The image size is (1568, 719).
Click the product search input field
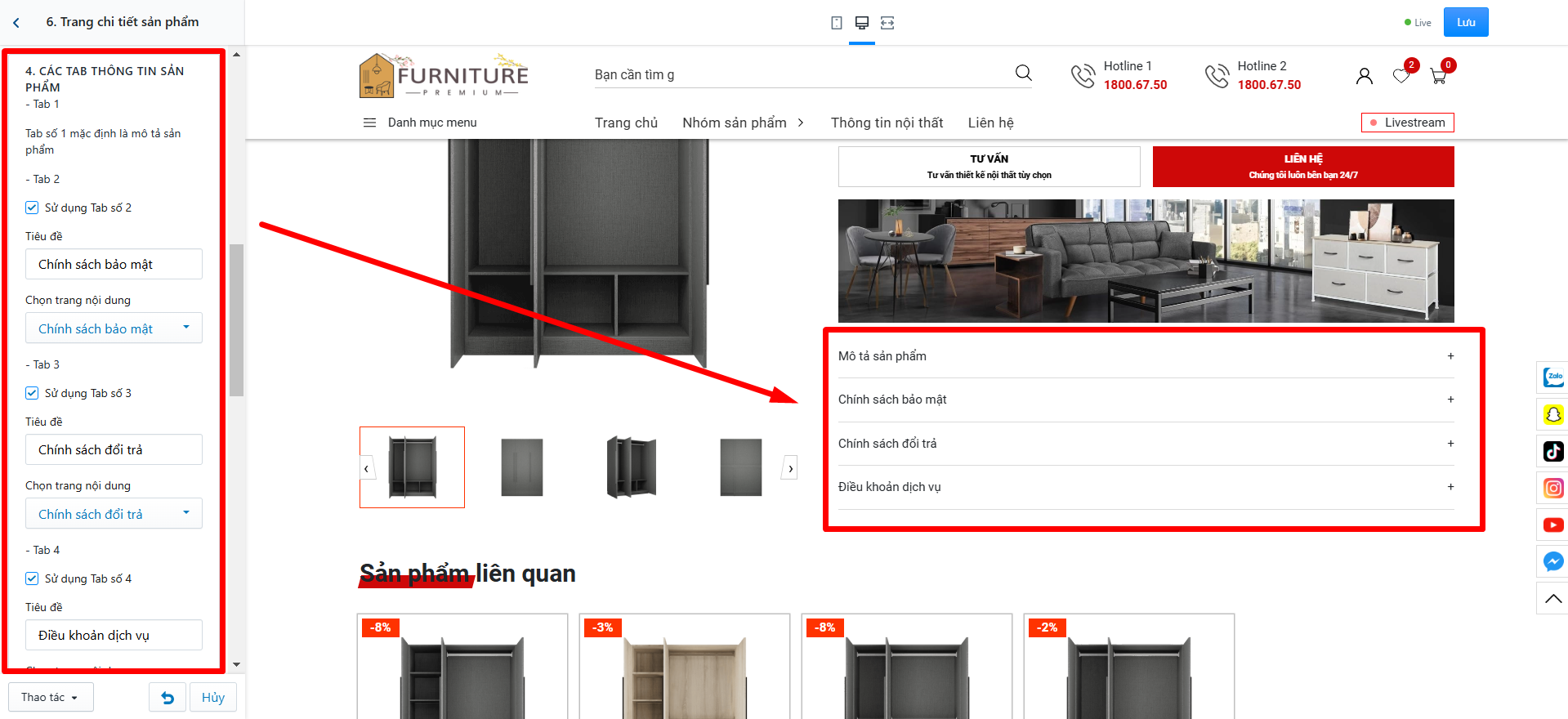pyautogui.click(x=801, y=74)
